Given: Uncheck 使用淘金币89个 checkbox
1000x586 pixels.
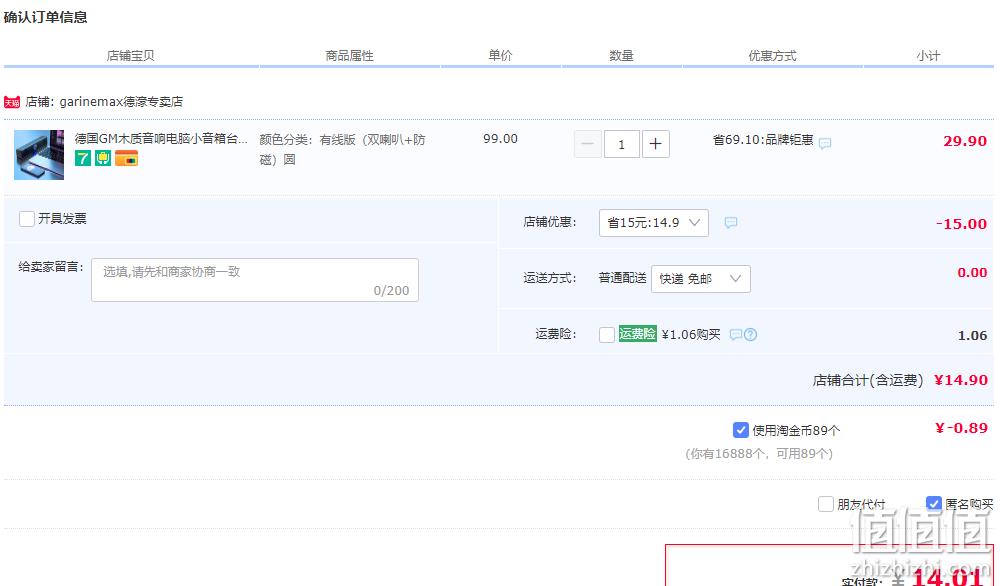Looking at the screenshot, I should (x=740, y=430).
